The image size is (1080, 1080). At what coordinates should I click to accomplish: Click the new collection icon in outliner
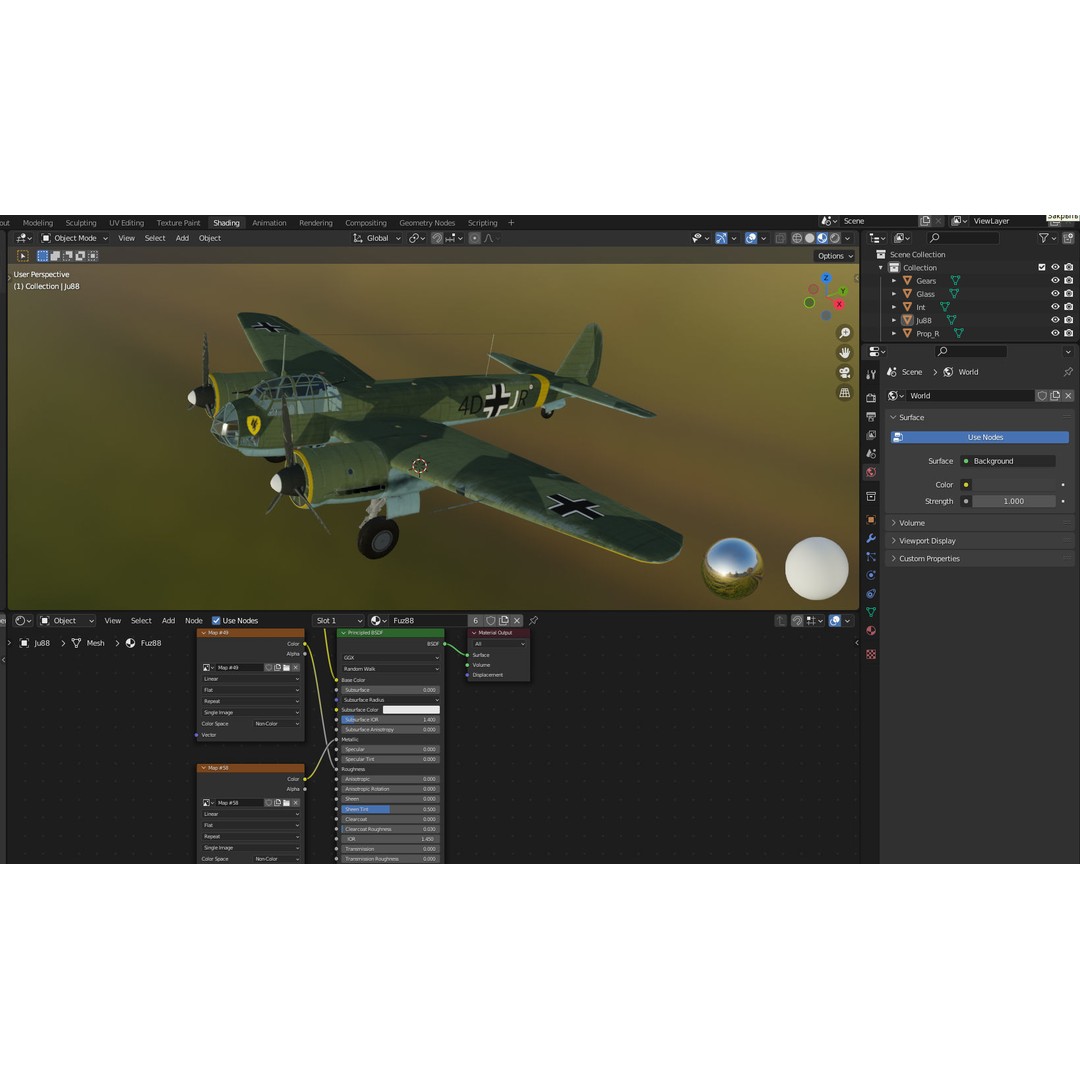(1068, 238)
